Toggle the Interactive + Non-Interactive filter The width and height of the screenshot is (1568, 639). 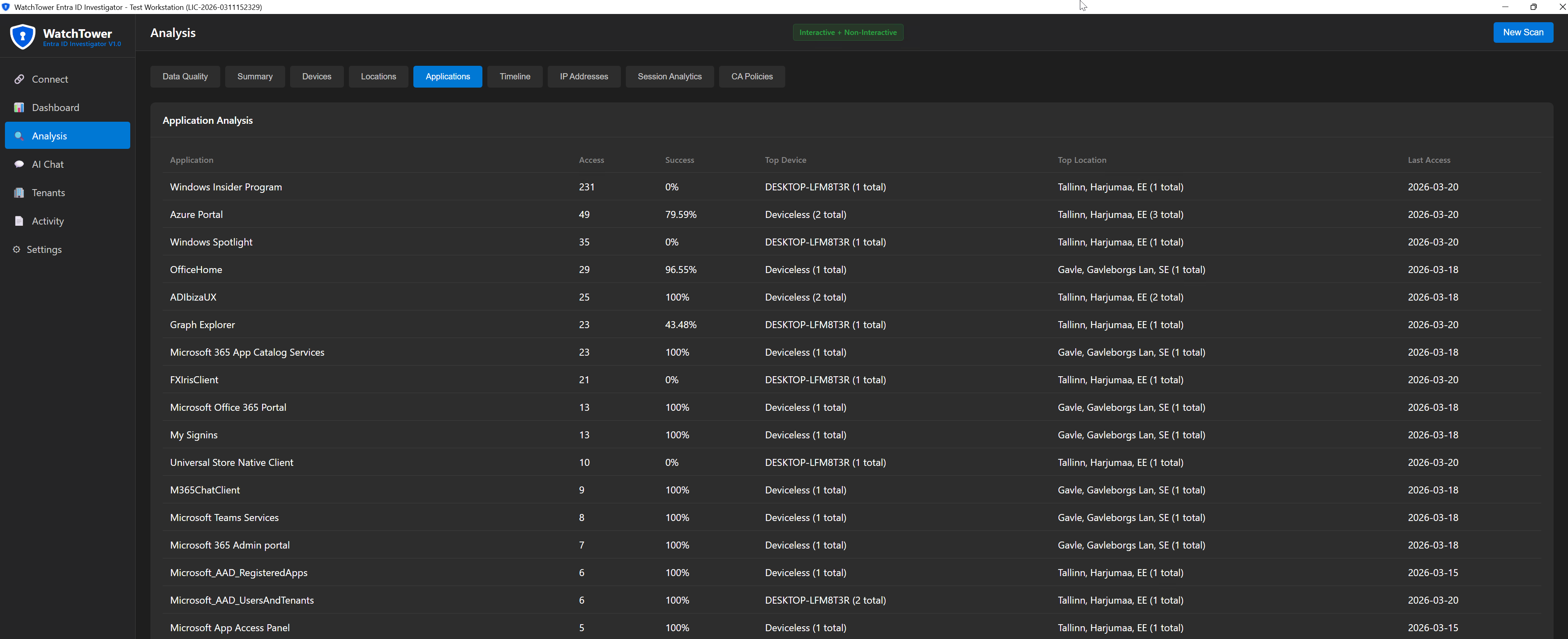tap(848, 32)
